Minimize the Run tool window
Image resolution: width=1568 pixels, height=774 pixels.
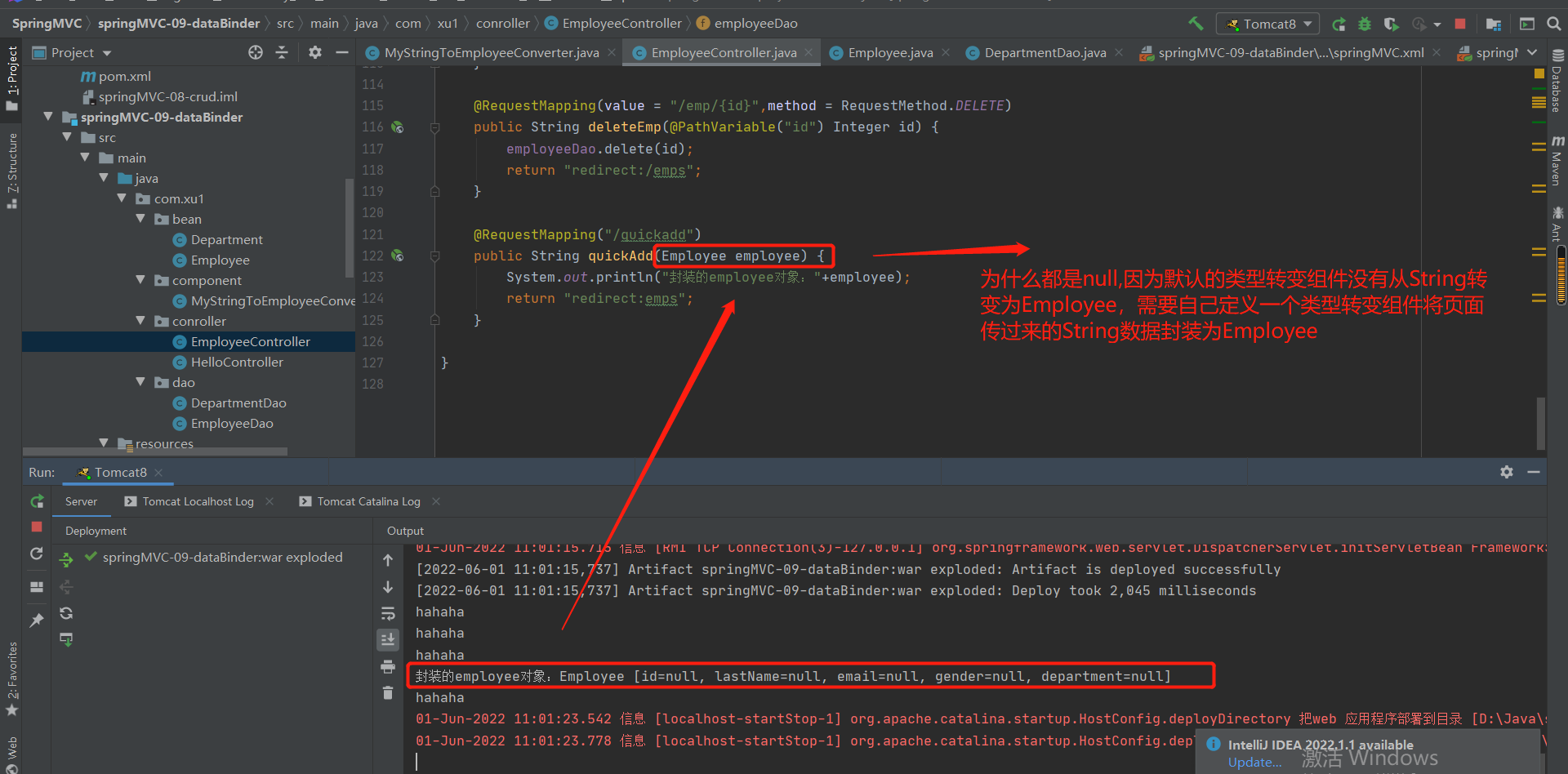(1534, 472)
